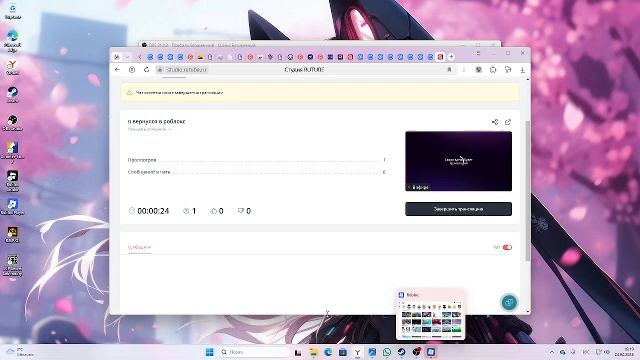640x360 pixels.
Task: Select the Messages tab
Action: (x=140, y=247)
